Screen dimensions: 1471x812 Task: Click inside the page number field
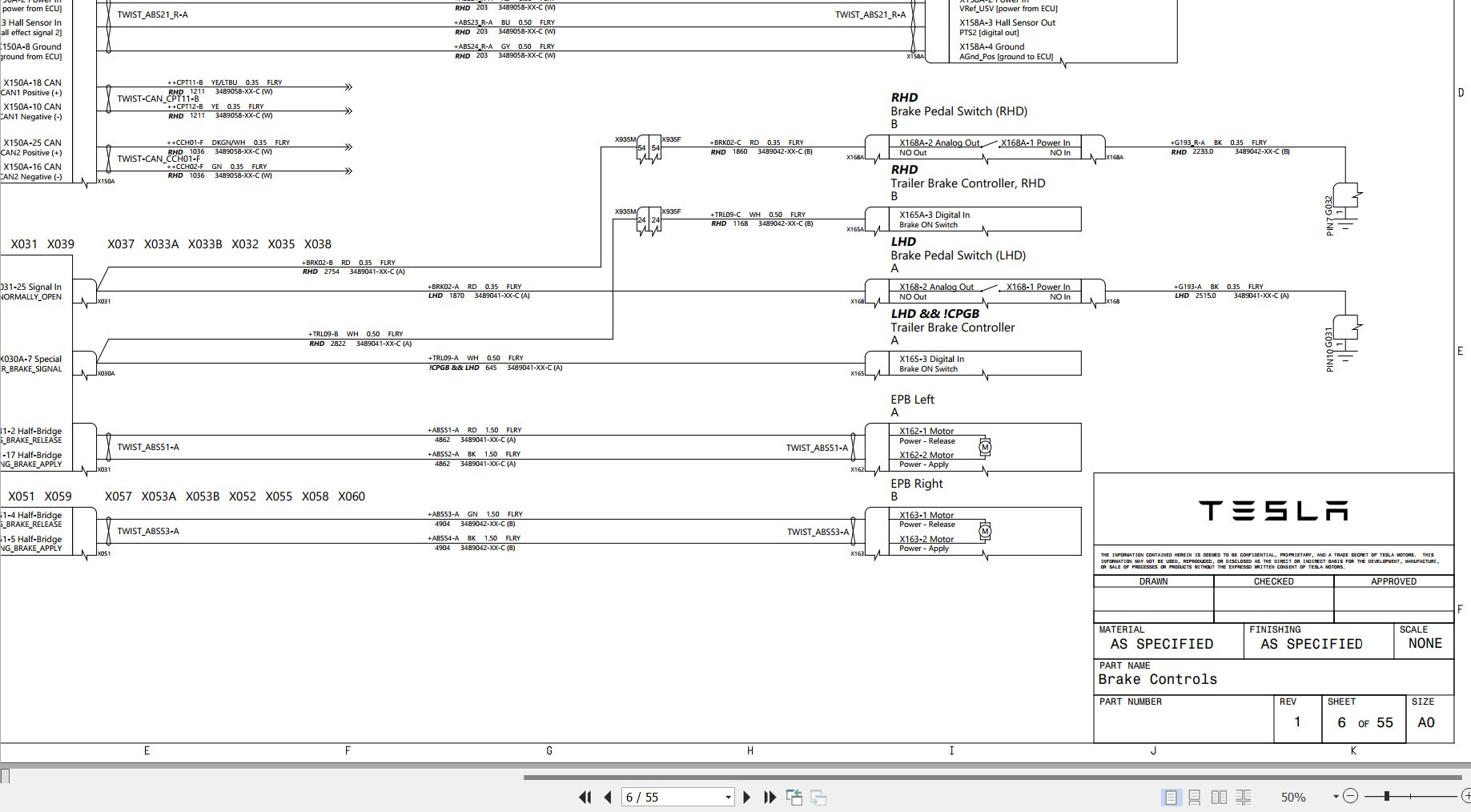[665, 797]
